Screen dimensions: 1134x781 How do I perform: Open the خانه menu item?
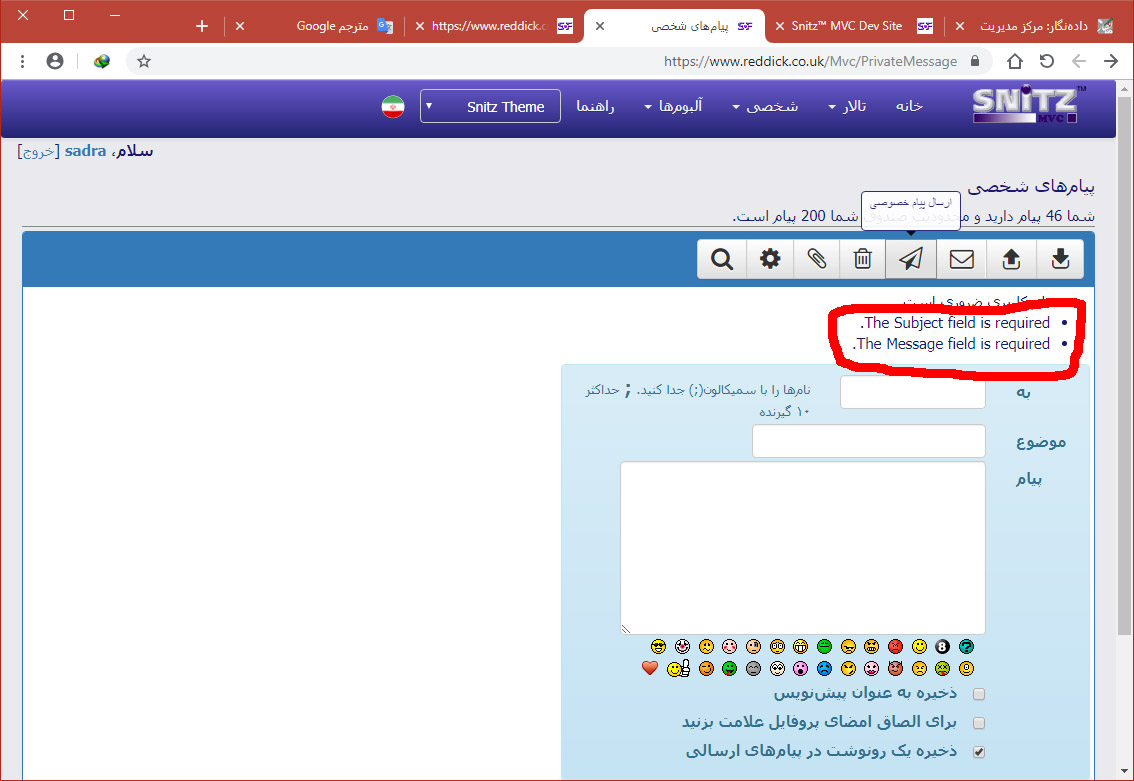click(909, 106)
